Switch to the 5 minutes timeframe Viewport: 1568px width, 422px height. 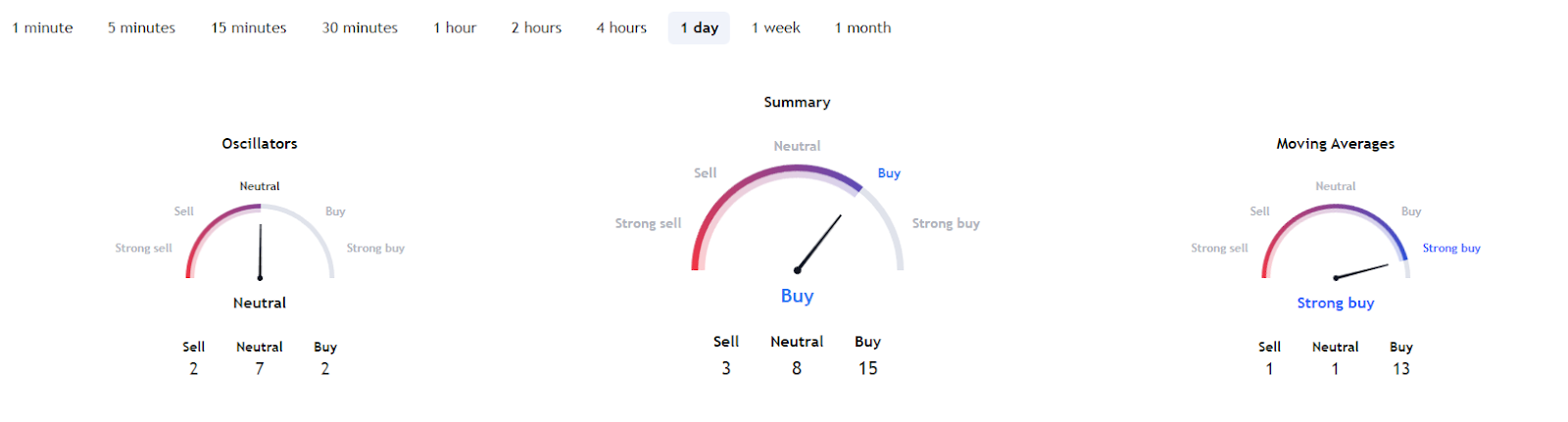[141, 28]
